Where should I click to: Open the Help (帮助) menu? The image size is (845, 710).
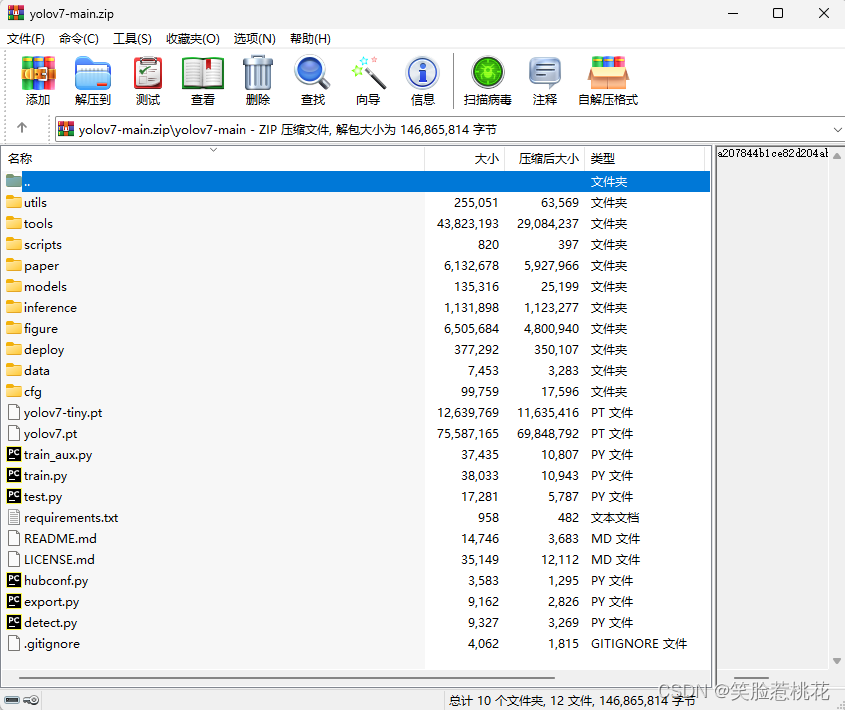pos(310,39)
